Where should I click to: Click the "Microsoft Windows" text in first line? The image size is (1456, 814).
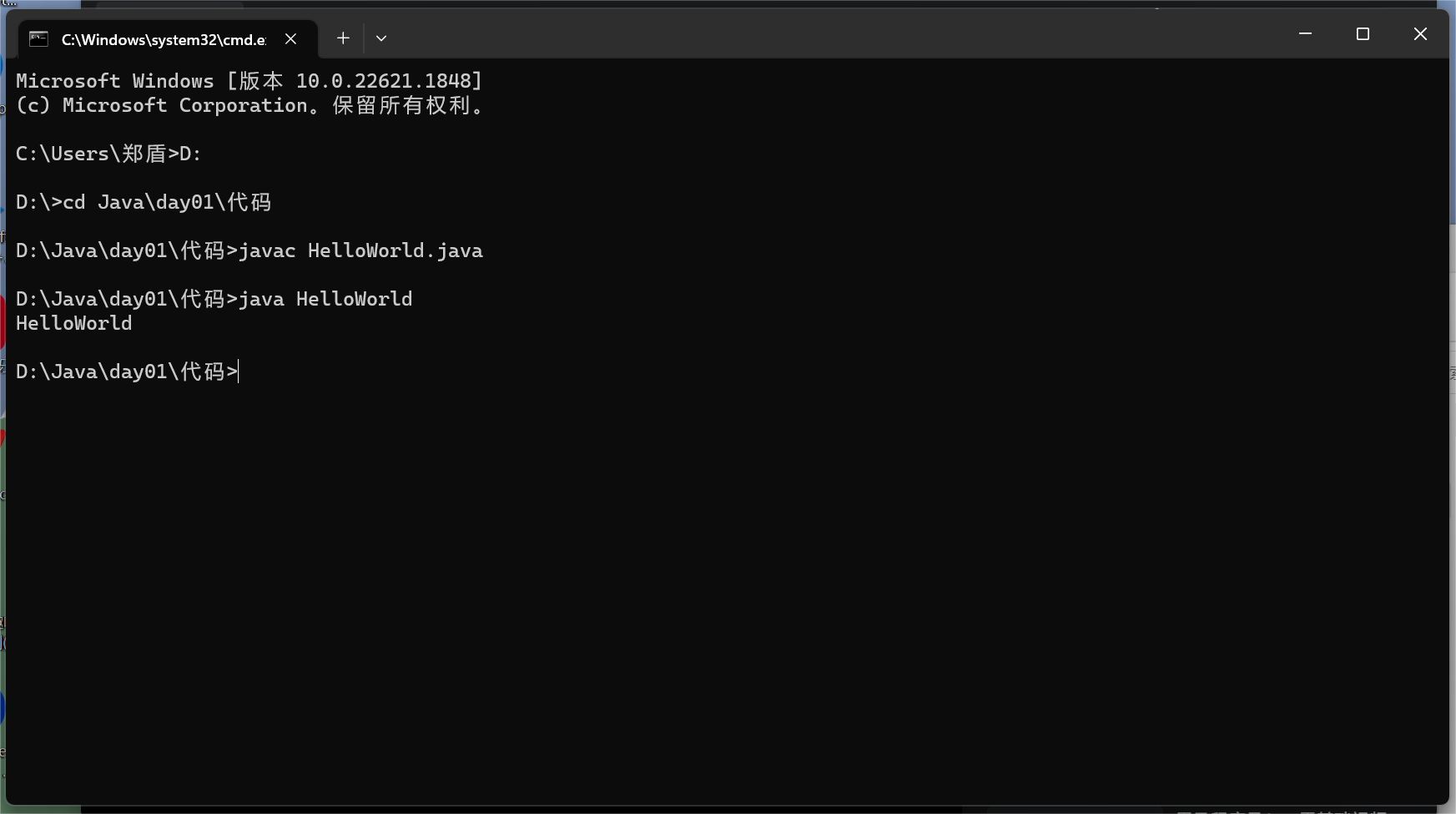(x=114, y=81)
